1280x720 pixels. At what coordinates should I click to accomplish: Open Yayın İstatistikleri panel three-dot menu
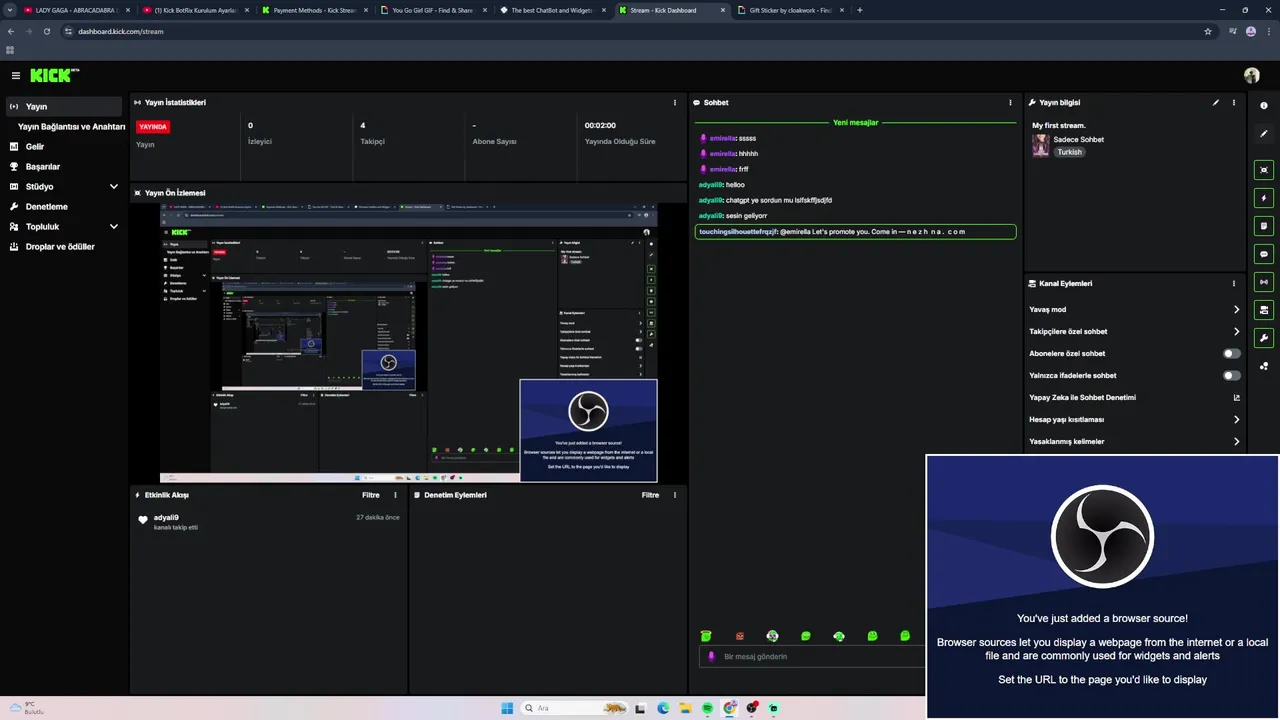coord(675,102)
